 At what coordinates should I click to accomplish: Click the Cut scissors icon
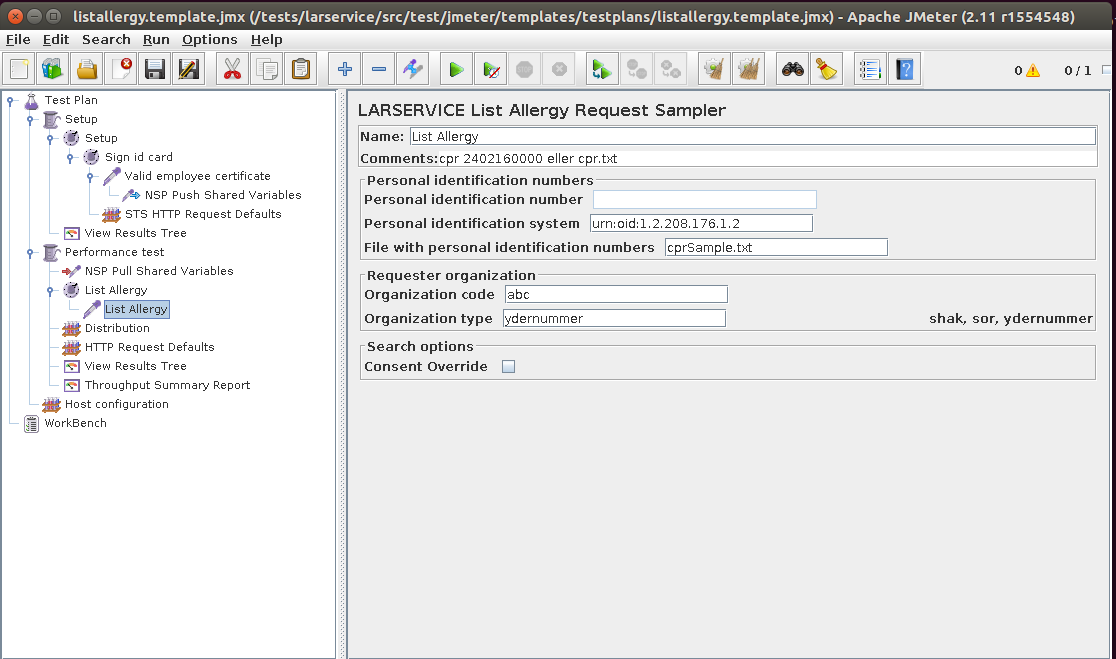pyautogui.click(x=232, y=70)
